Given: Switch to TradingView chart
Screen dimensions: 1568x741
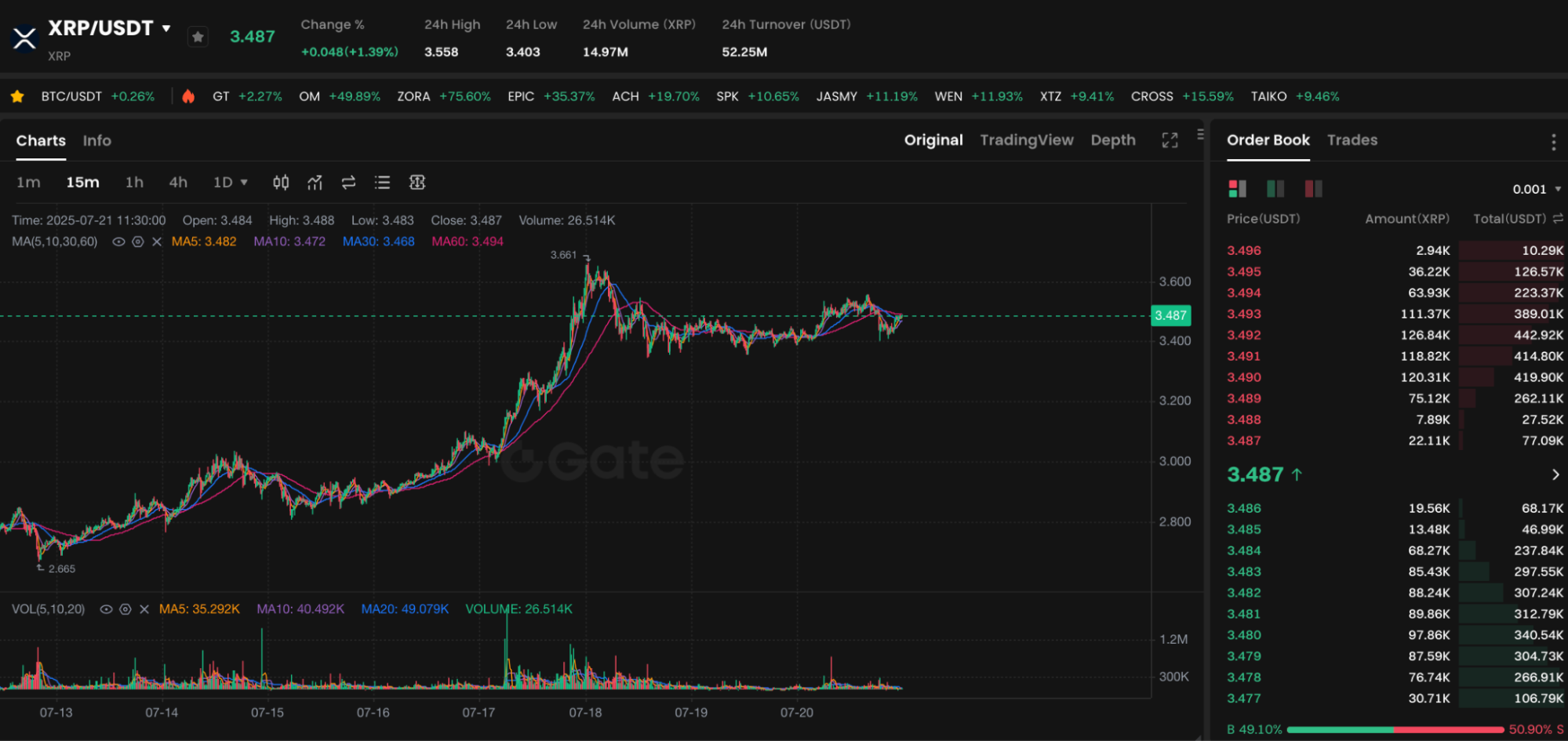Looking at the screenshot, I should coord(1027,140).
